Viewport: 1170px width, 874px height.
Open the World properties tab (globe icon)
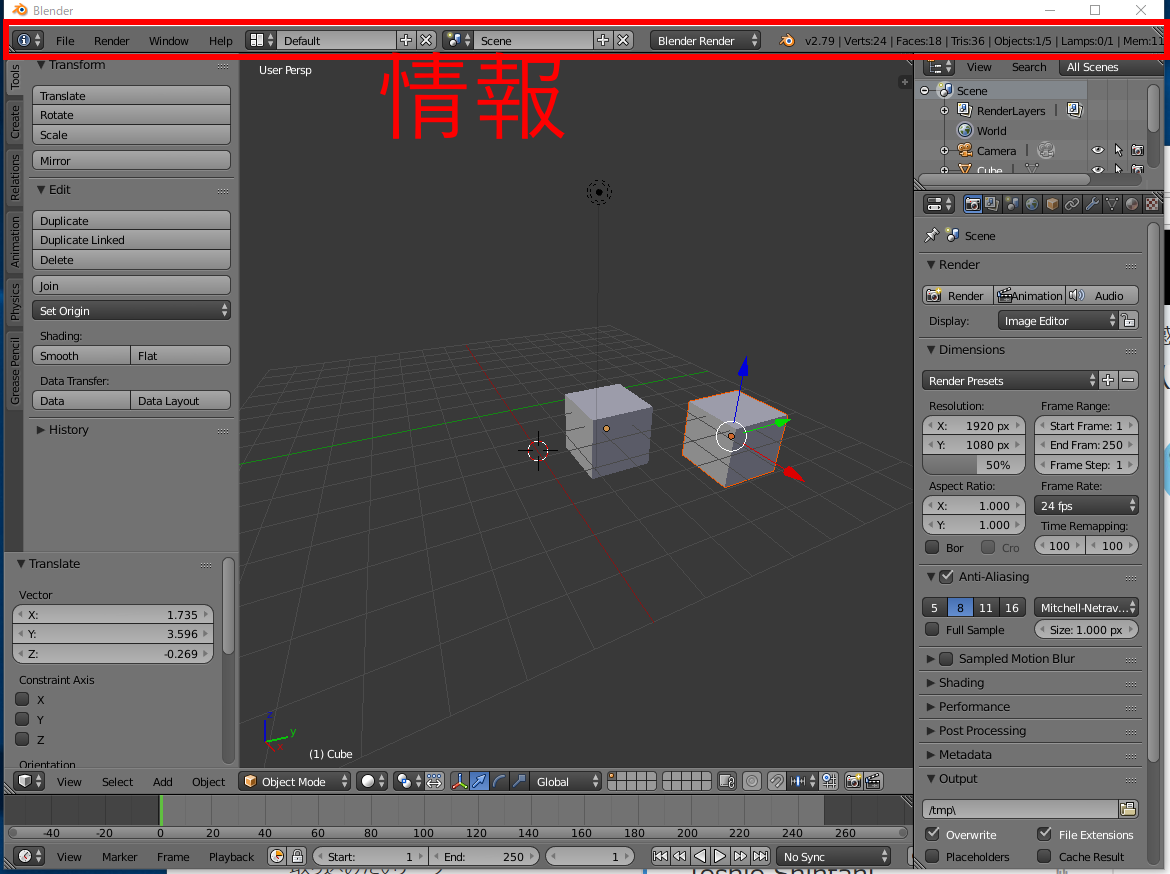(x=1032, y=204)
